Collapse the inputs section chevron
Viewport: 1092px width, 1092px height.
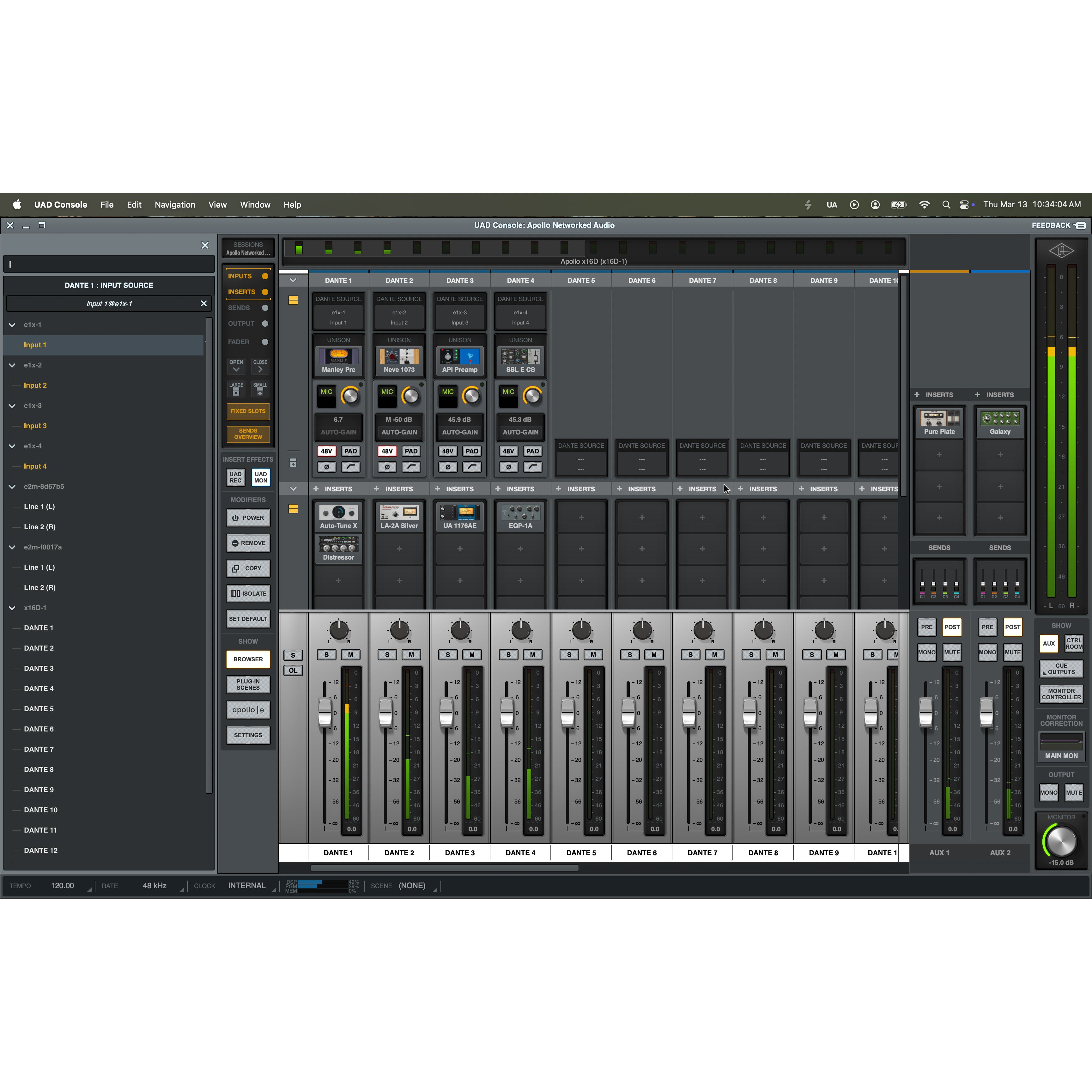tap(293, 280)
